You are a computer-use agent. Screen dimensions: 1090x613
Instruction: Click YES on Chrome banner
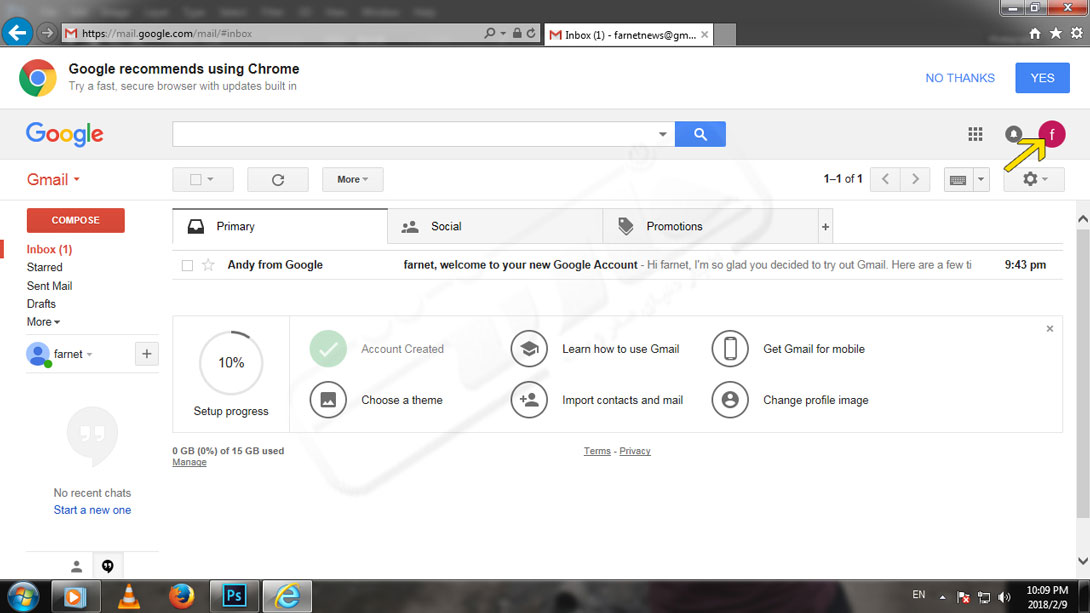1042,78
